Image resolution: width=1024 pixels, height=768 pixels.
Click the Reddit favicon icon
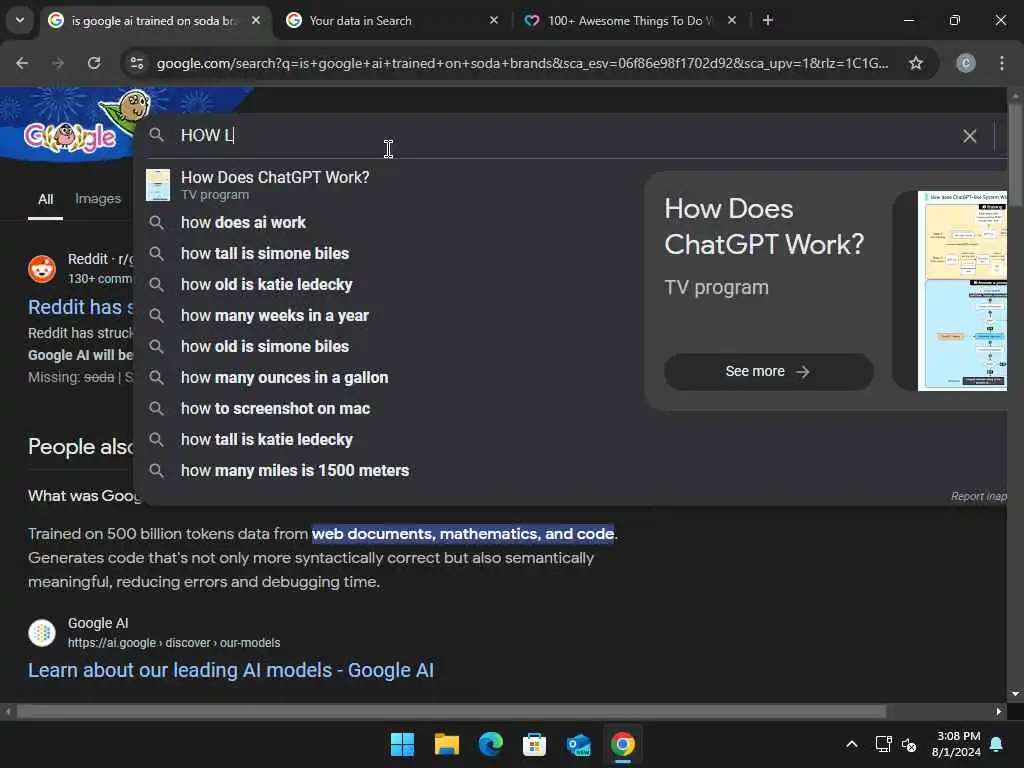click(42, 268)
